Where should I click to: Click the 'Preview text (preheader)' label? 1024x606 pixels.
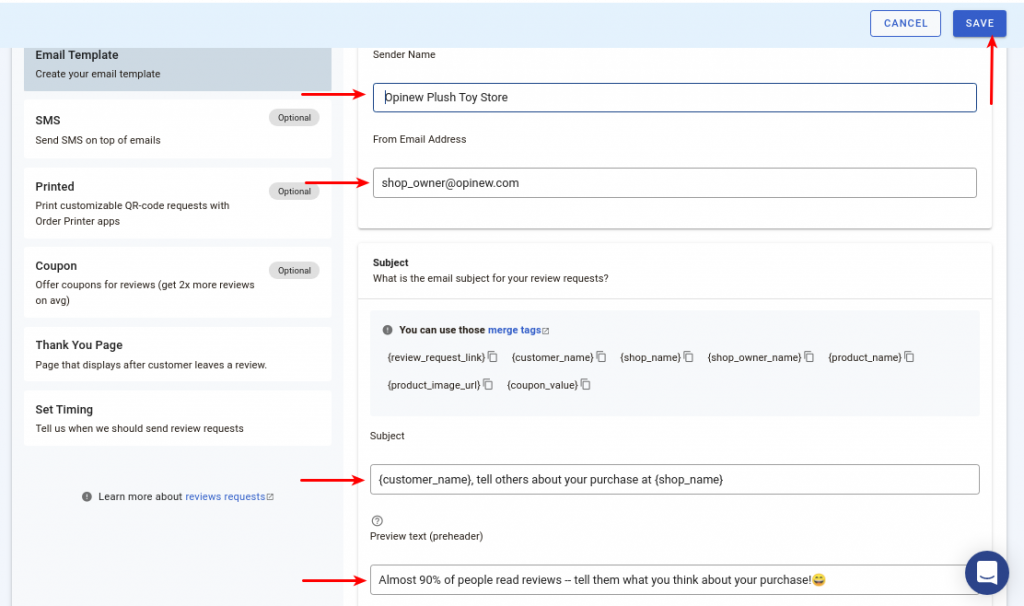pos(426,536)
